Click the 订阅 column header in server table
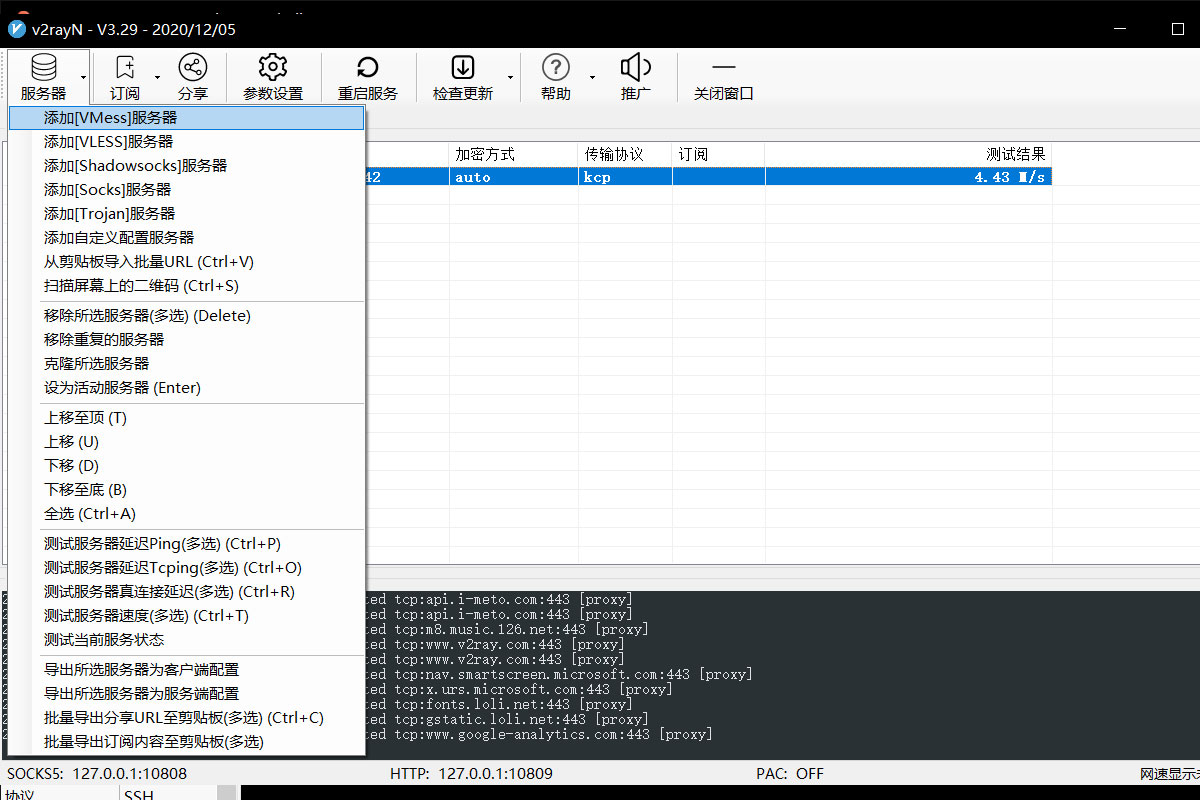1200x800 pixels. click(x=718, y=154)
